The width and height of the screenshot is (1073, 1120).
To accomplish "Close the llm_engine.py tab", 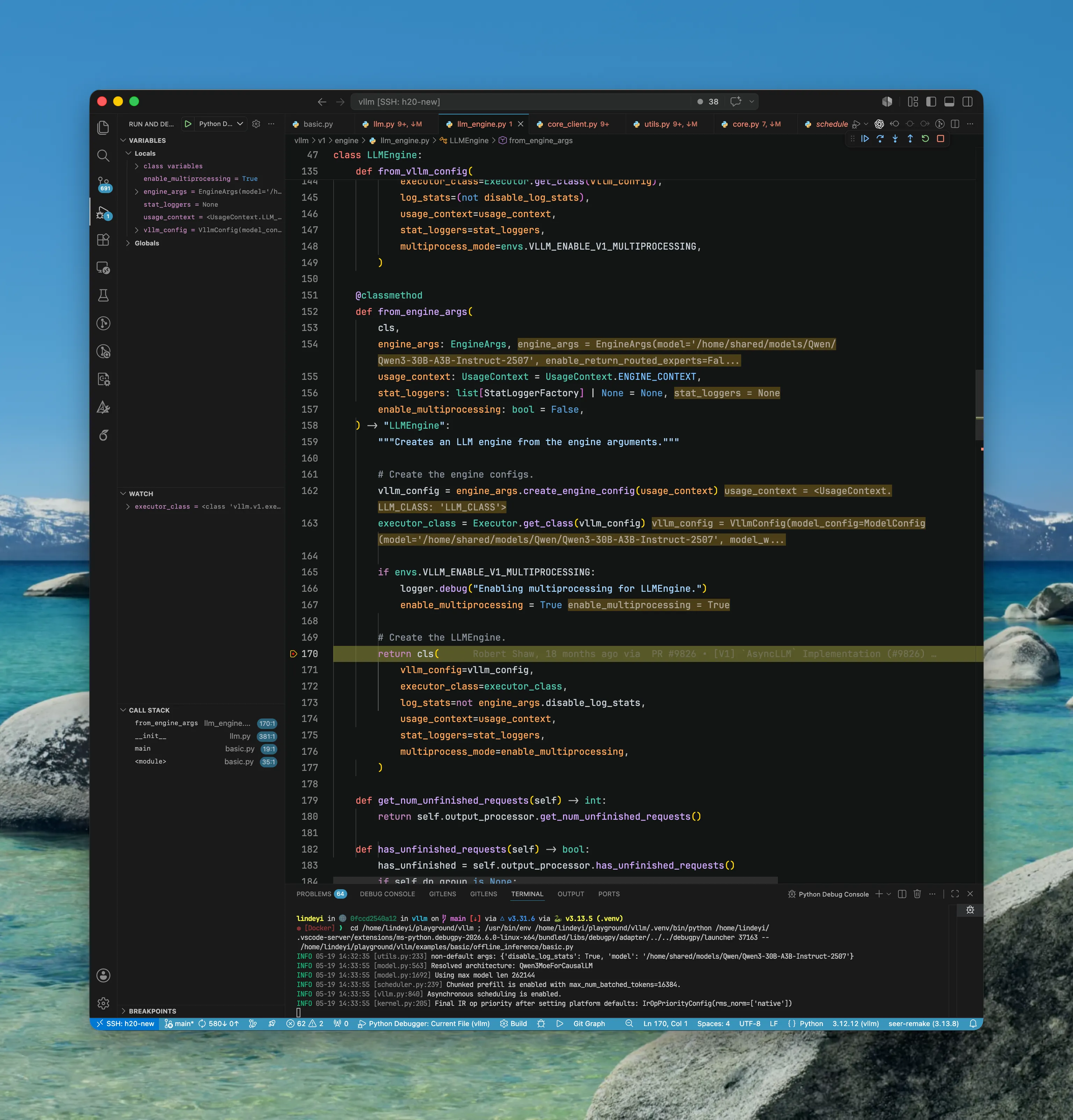I will [x=520, y=124].
